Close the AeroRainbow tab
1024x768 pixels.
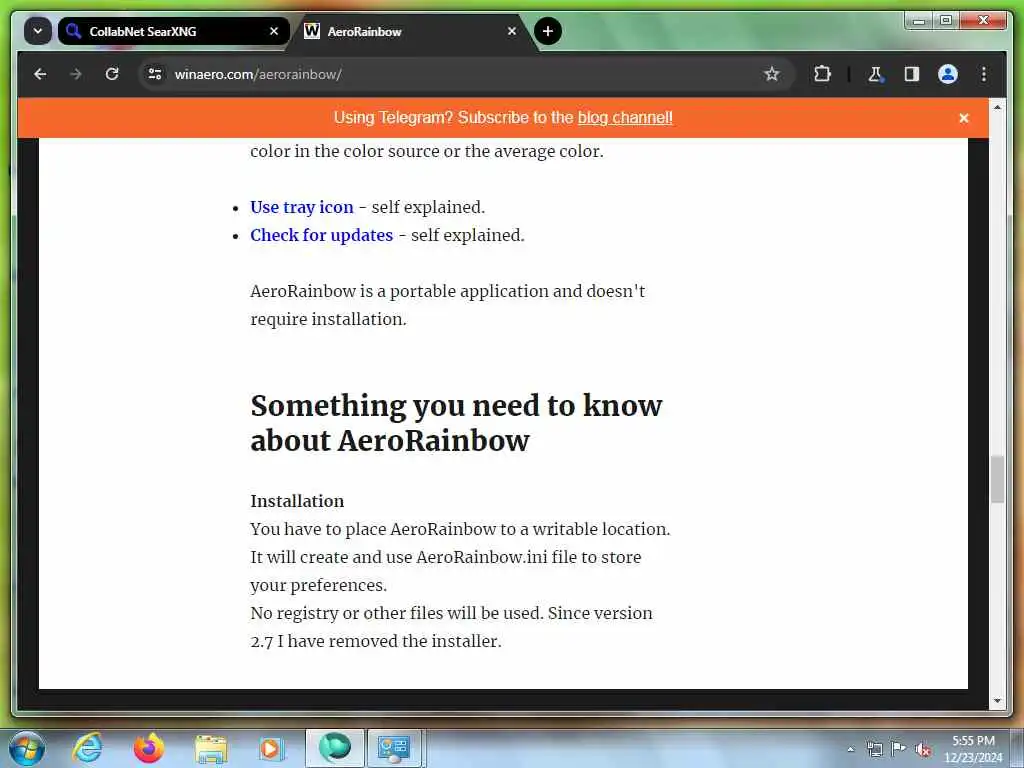(x=512, y=31)
